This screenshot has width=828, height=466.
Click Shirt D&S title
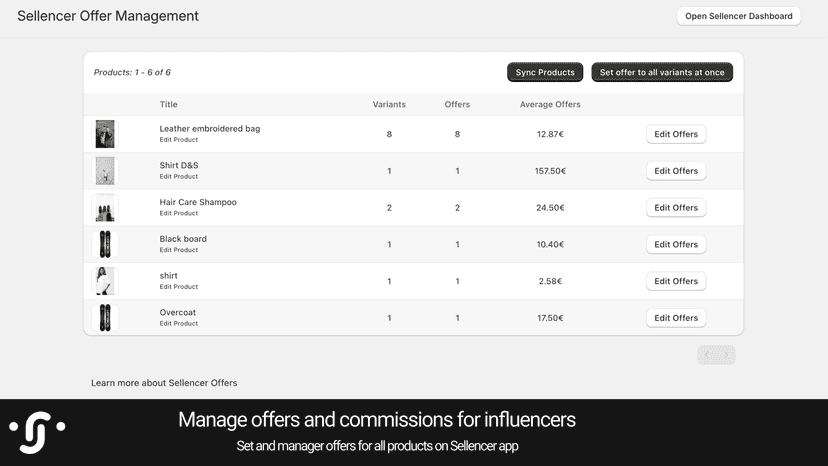179,165
